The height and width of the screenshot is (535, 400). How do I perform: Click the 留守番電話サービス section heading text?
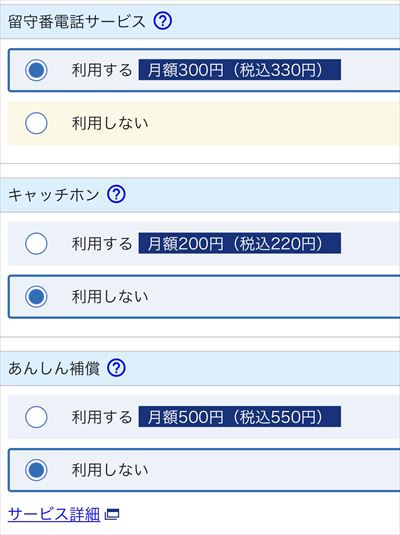pos(77,21)
